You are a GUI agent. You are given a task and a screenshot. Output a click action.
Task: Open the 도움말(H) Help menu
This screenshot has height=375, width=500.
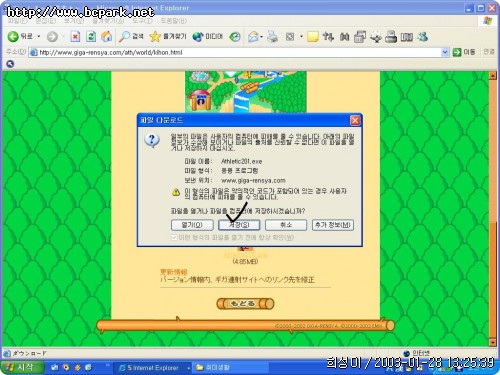(174, 21)
